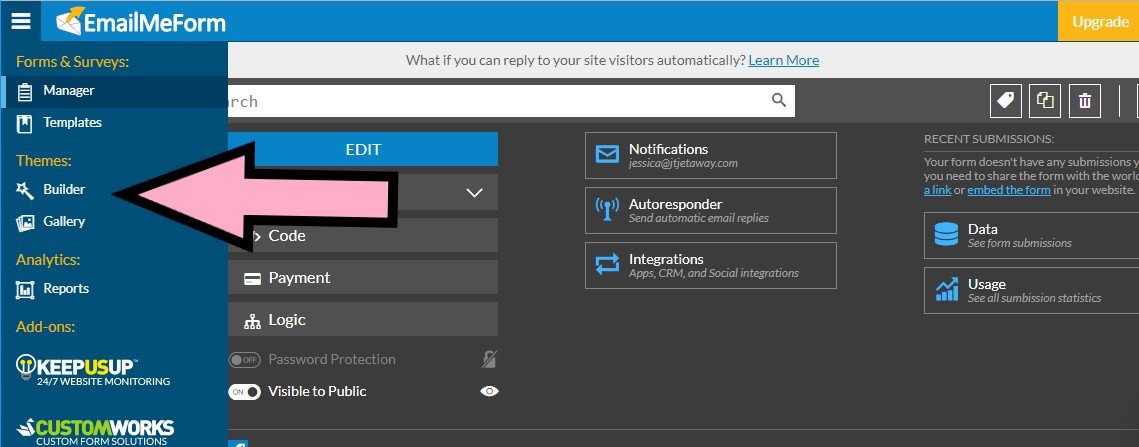Select Manager in the sidebar

[x=68, y=91]
